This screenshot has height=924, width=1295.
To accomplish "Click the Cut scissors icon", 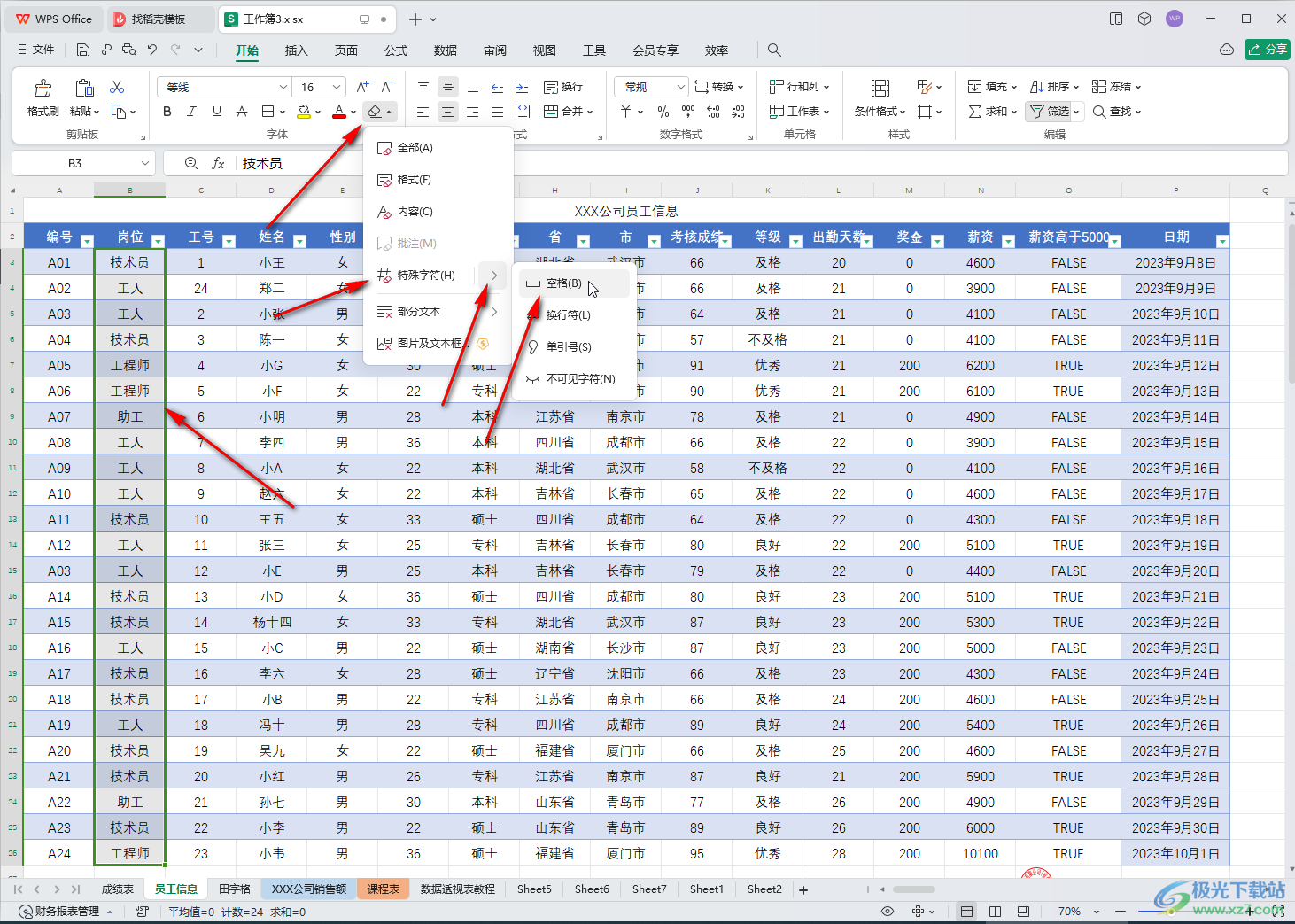I will (x=117, y=87).
